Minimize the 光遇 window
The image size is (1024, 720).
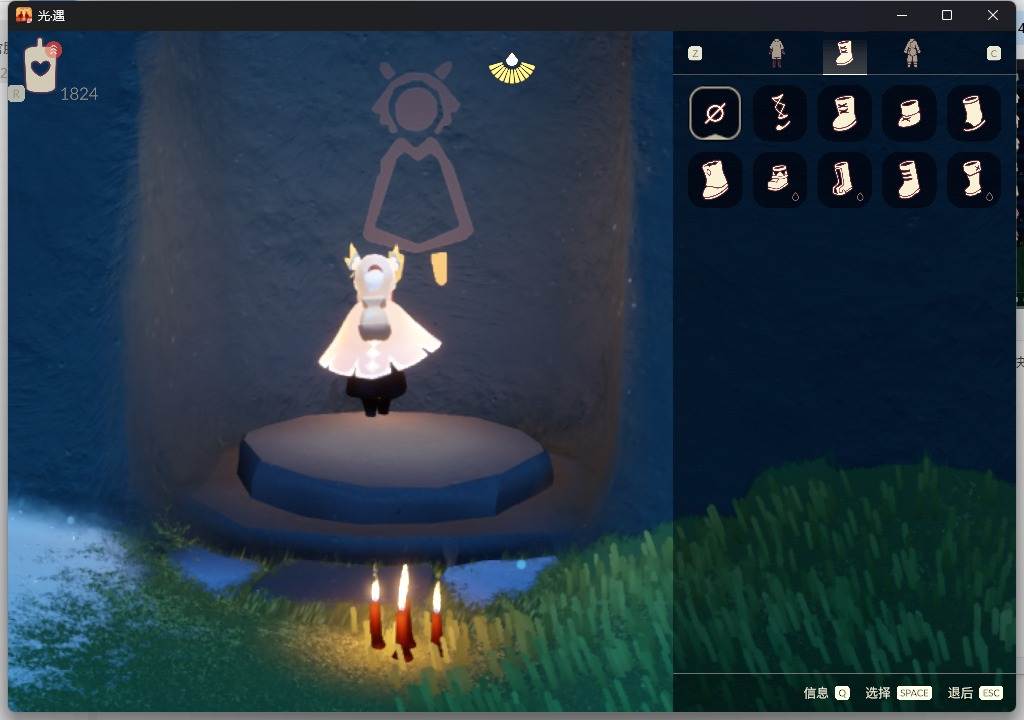pyautogui.click(x=902, y=15)
